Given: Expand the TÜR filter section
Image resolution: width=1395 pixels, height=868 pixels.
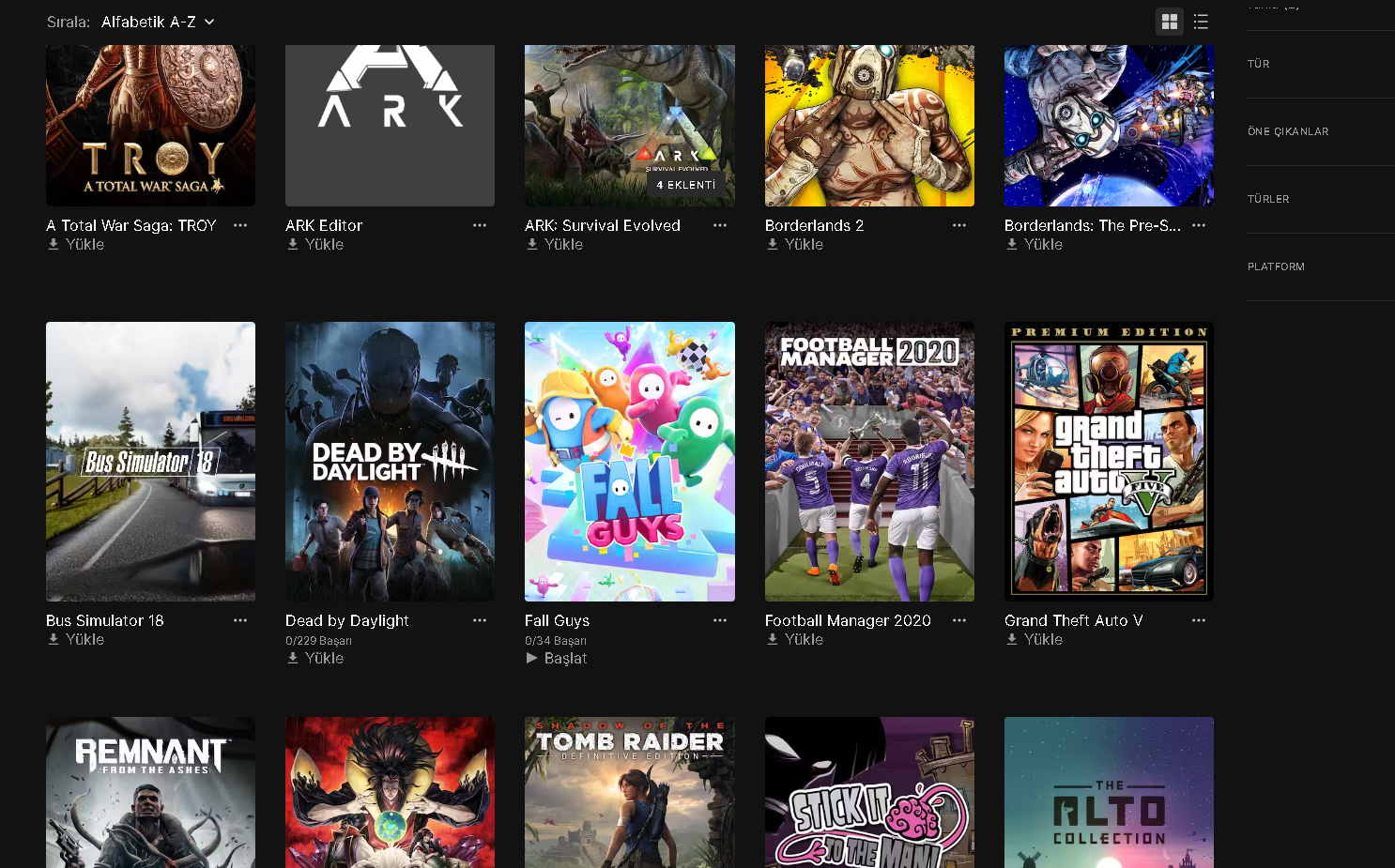Looking at the screenshot, I should click(x=1321, y=64).
